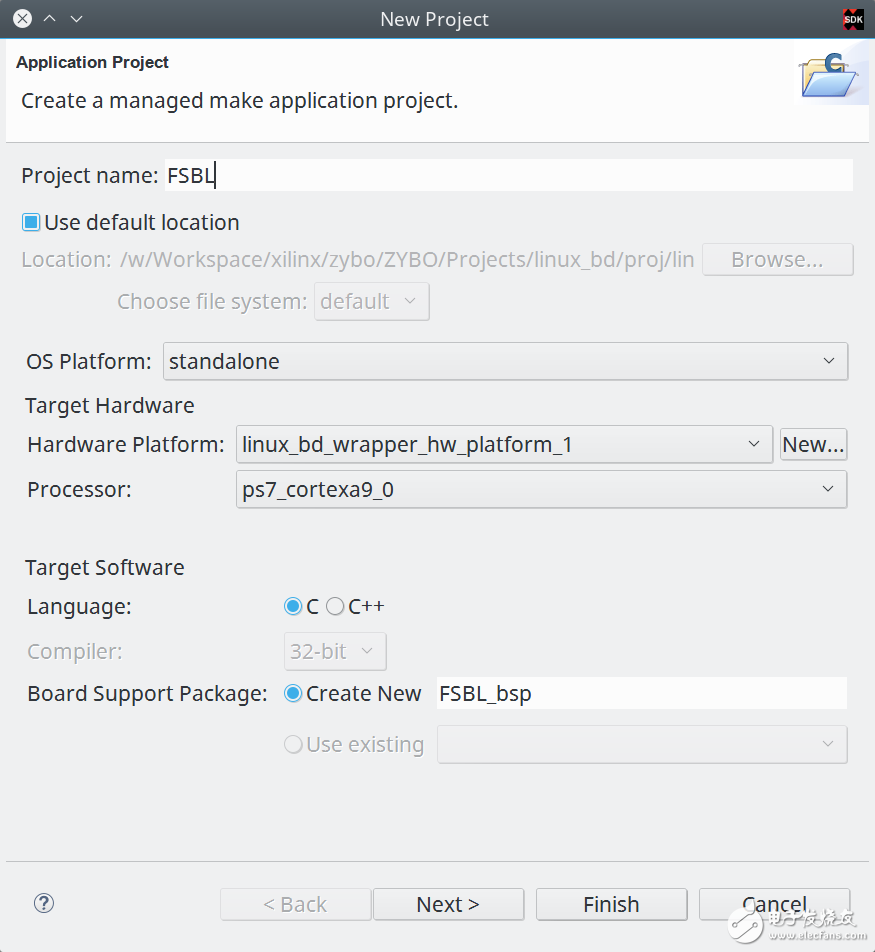
Task: Expand the Hardware Platform dropdown
Action: (505, 444)
